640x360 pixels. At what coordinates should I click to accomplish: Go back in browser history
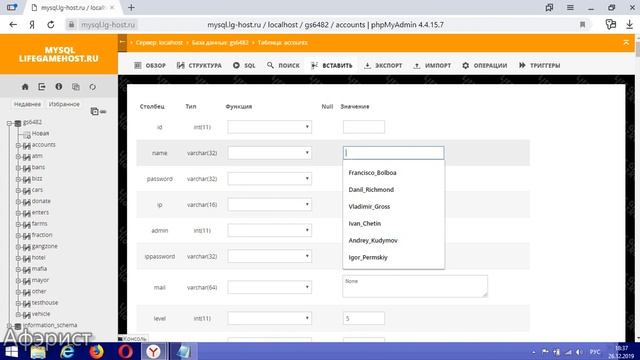[13, 24]
